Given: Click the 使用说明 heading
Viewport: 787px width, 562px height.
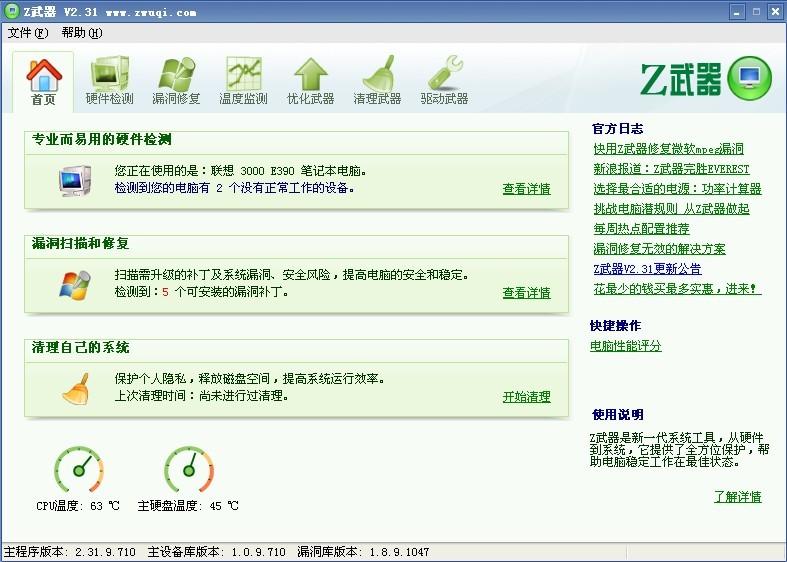Looking at the screenshot, I should [x=617, y=414].
